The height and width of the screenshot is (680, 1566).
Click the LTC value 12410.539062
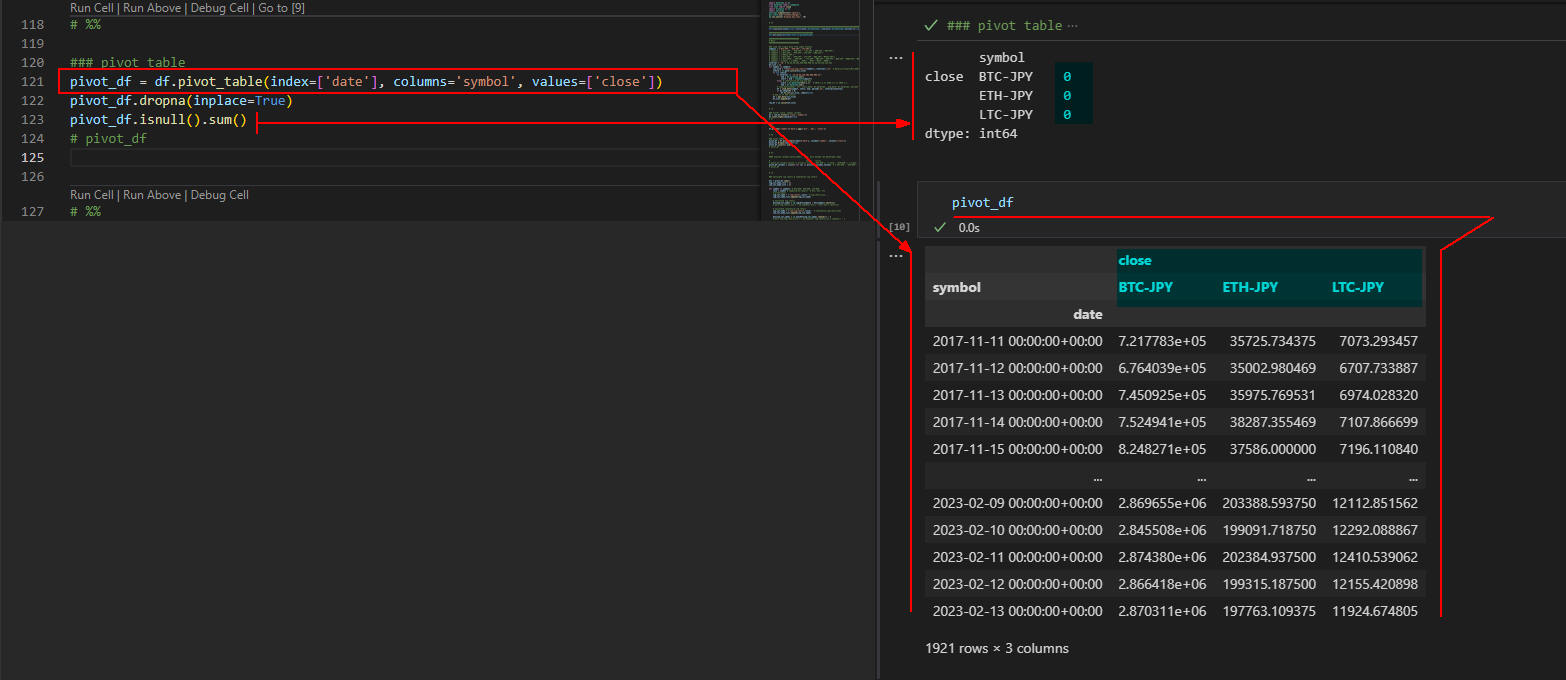coord(1375,557)
